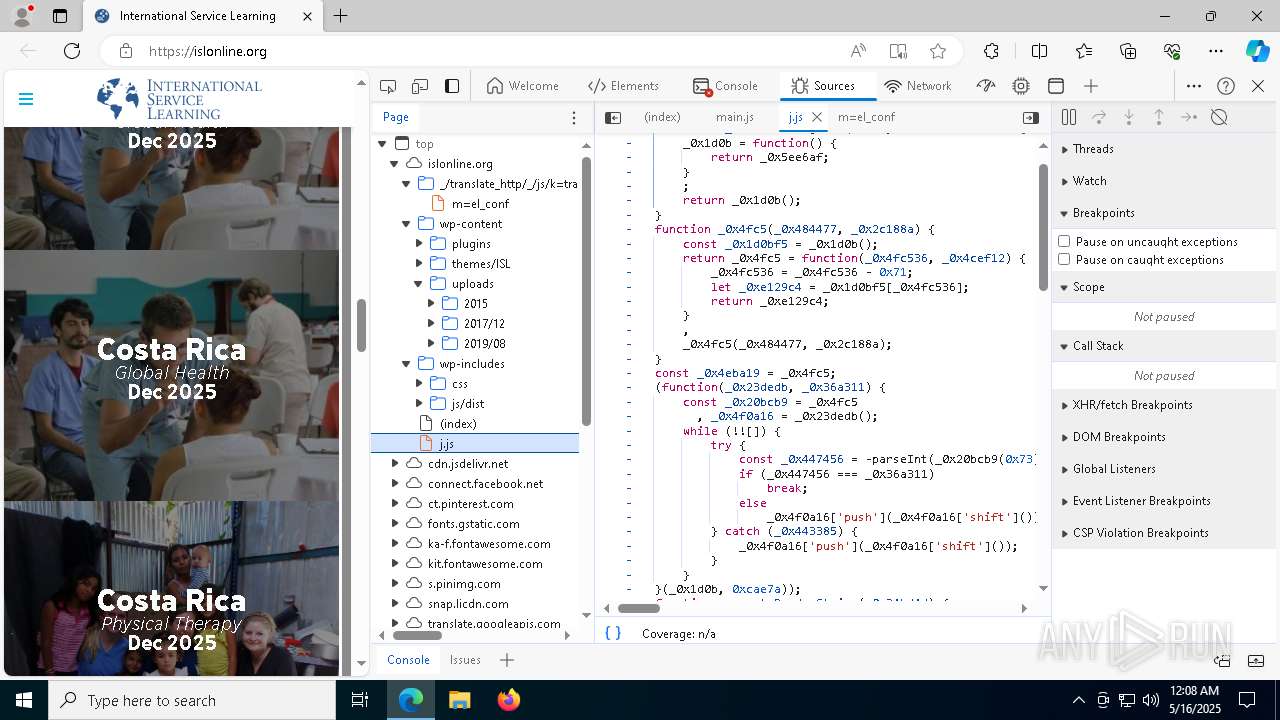Open Customize and control DevTools menu
This screenshot has height=720, width=1280.
[x=1194, y=86]
